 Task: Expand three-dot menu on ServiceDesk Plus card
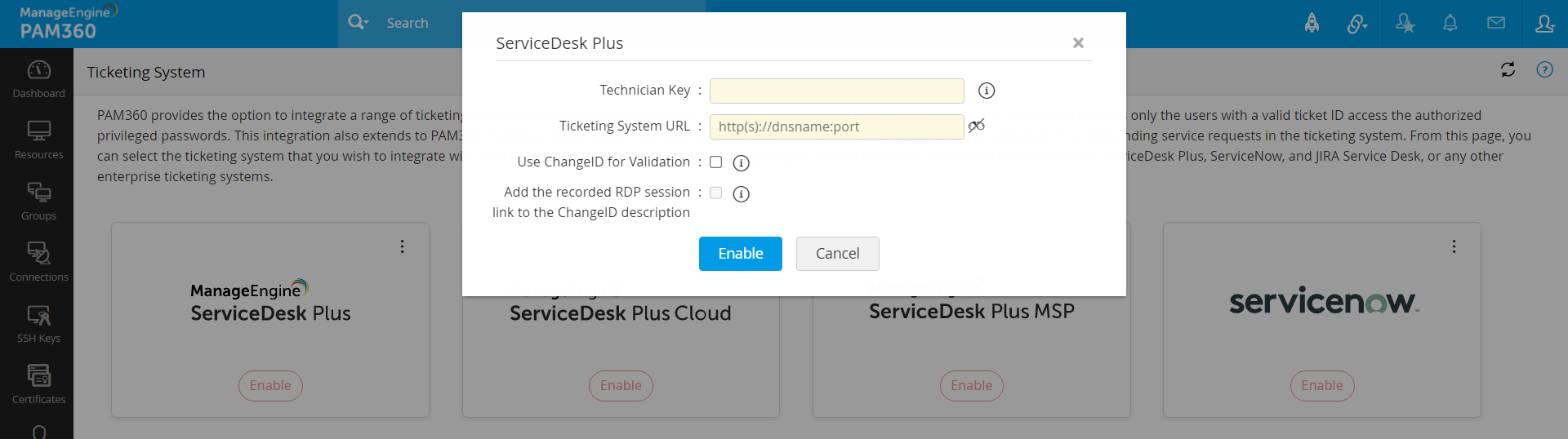(402, 246)
